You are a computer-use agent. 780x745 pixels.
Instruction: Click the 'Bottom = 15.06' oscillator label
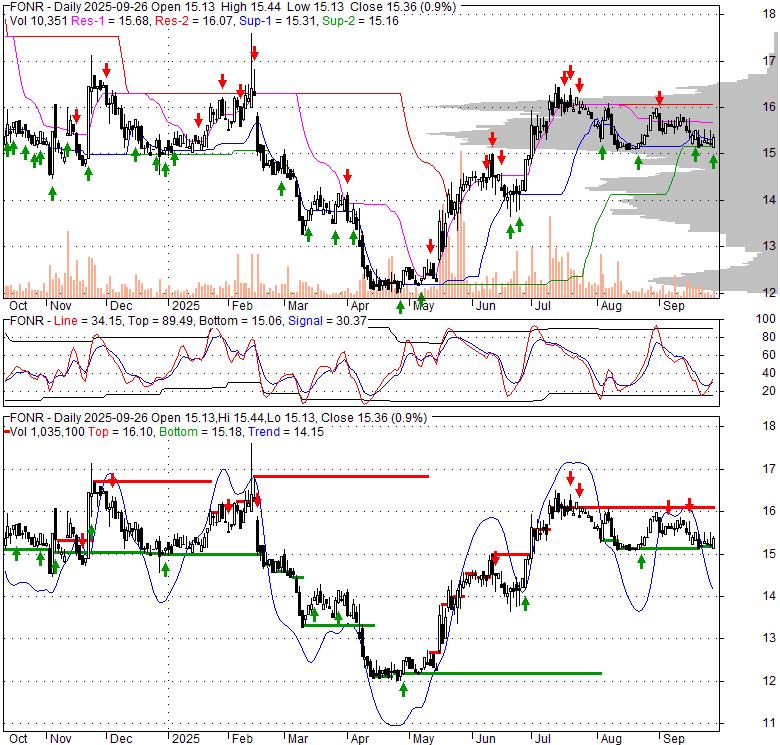tap(240, 321)
